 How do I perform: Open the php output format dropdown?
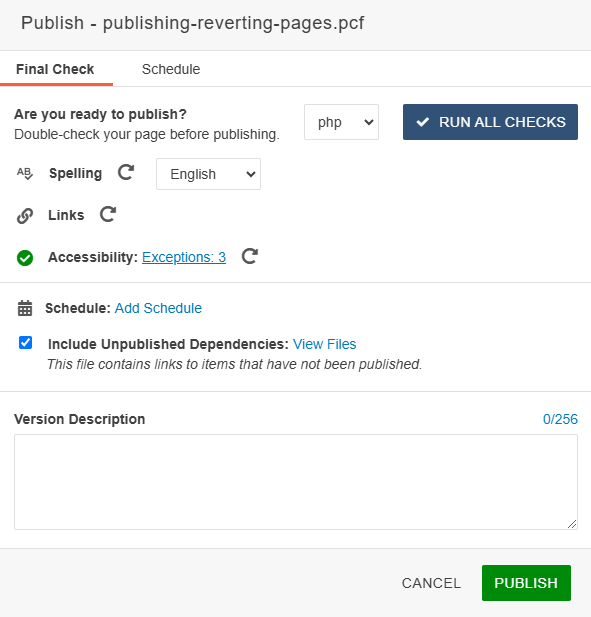(341, 122)
